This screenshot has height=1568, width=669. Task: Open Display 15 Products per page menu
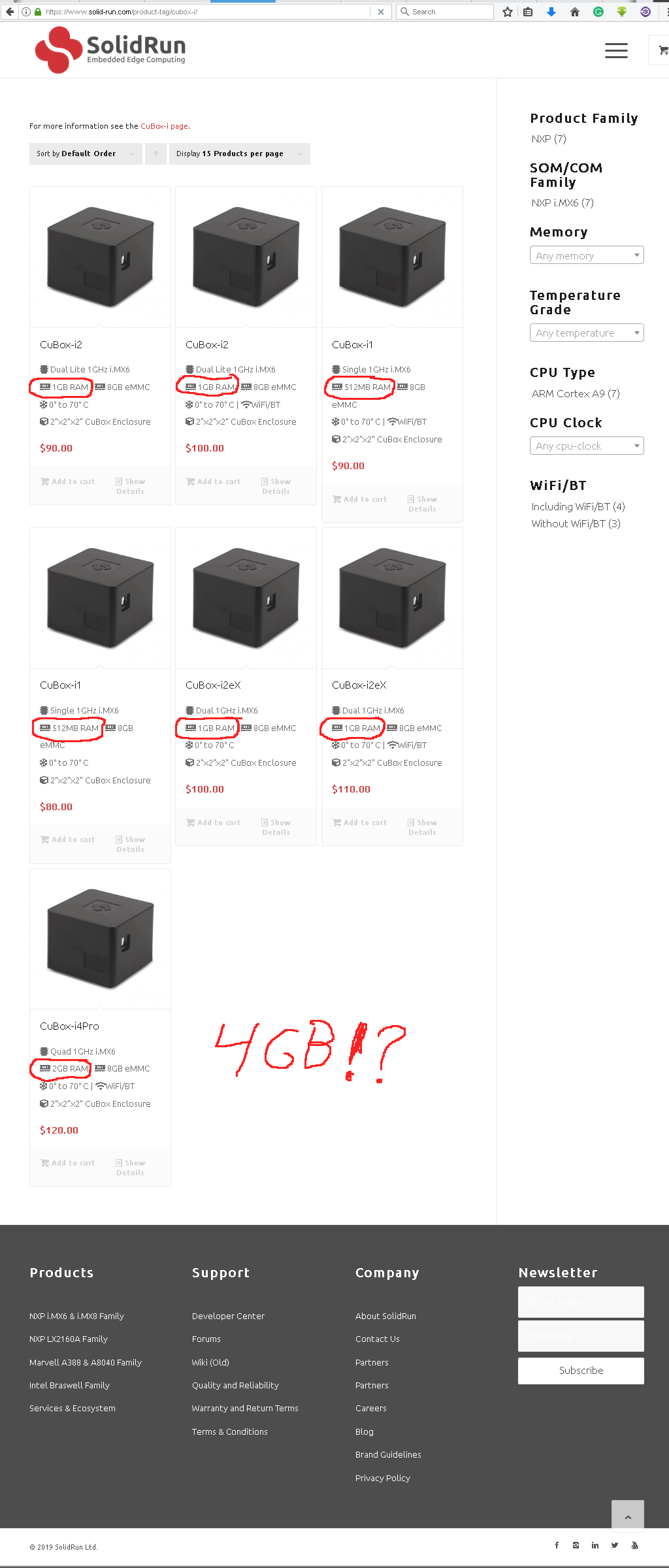pyautogui.click(x=240, y=154)
